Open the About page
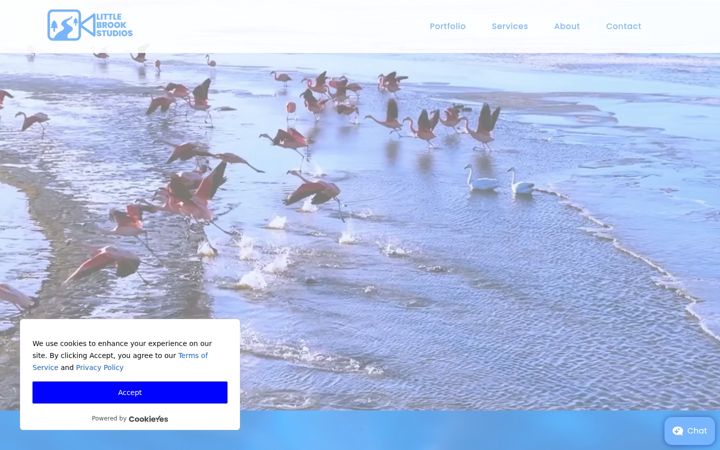 coord(567,26)
